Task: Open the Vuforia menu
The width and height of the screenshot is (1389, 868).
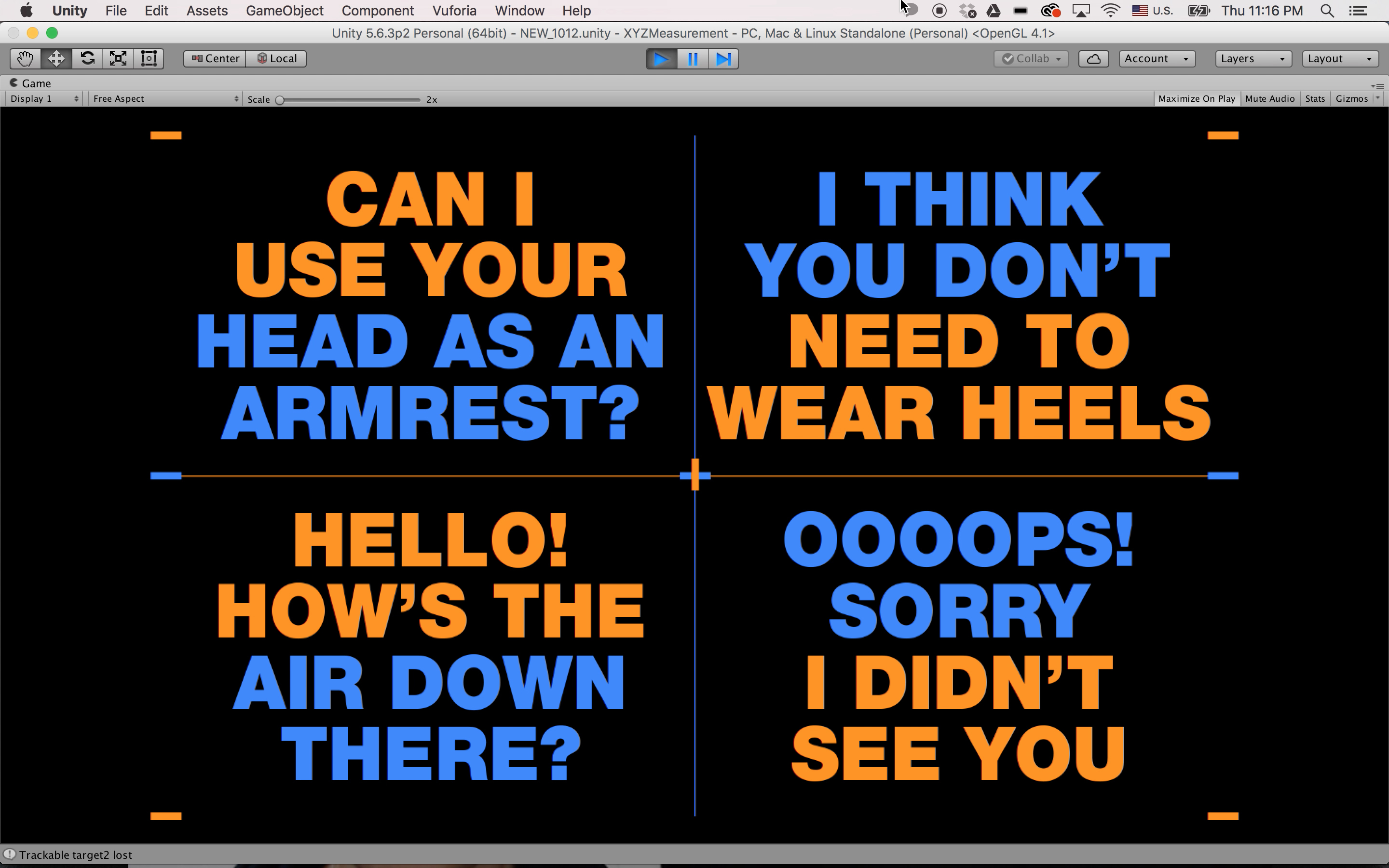Action: pos(455,10)
